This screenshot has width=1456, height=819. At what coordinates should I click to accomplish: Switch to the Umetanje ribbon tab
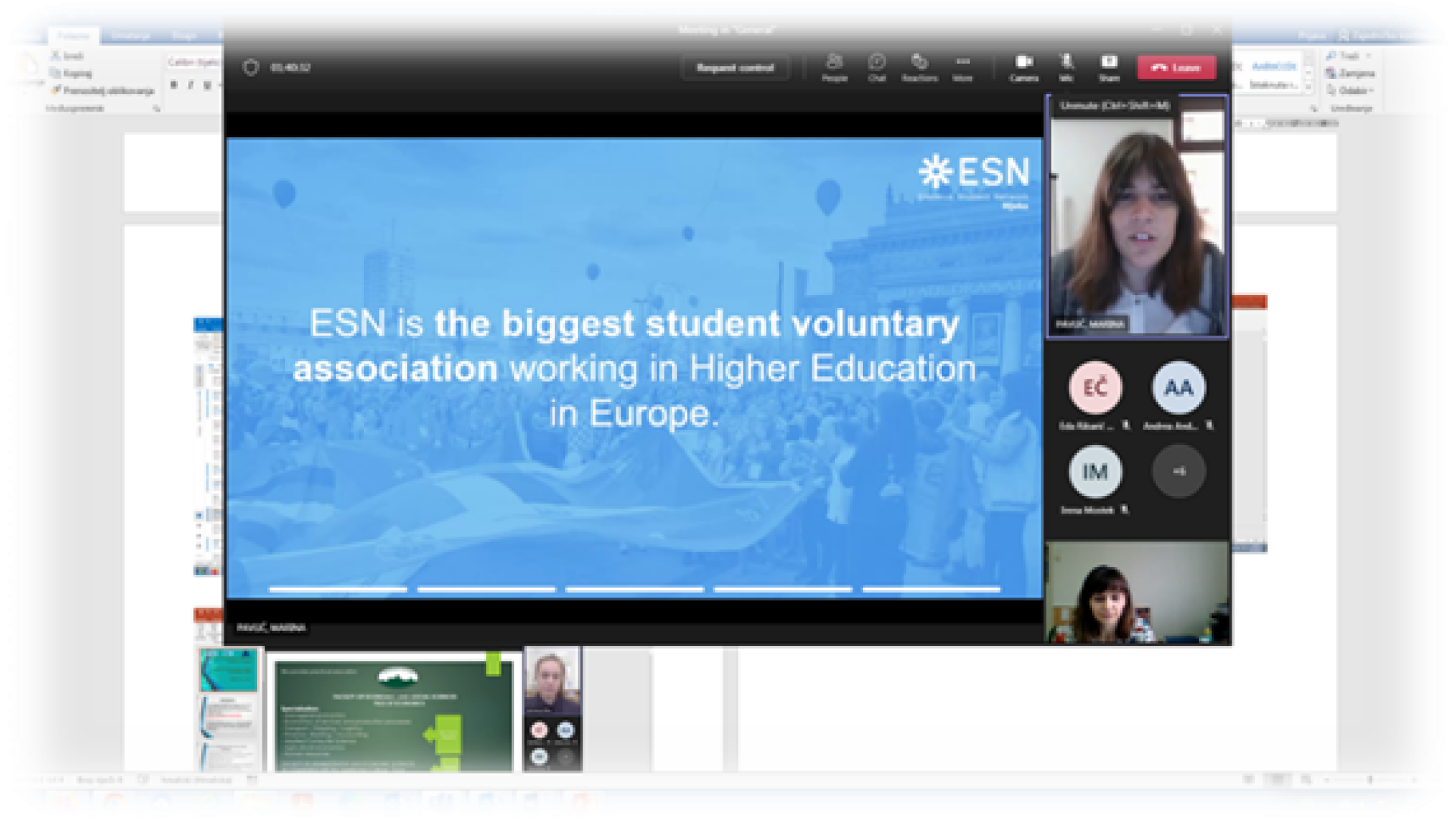pos(130,36)
